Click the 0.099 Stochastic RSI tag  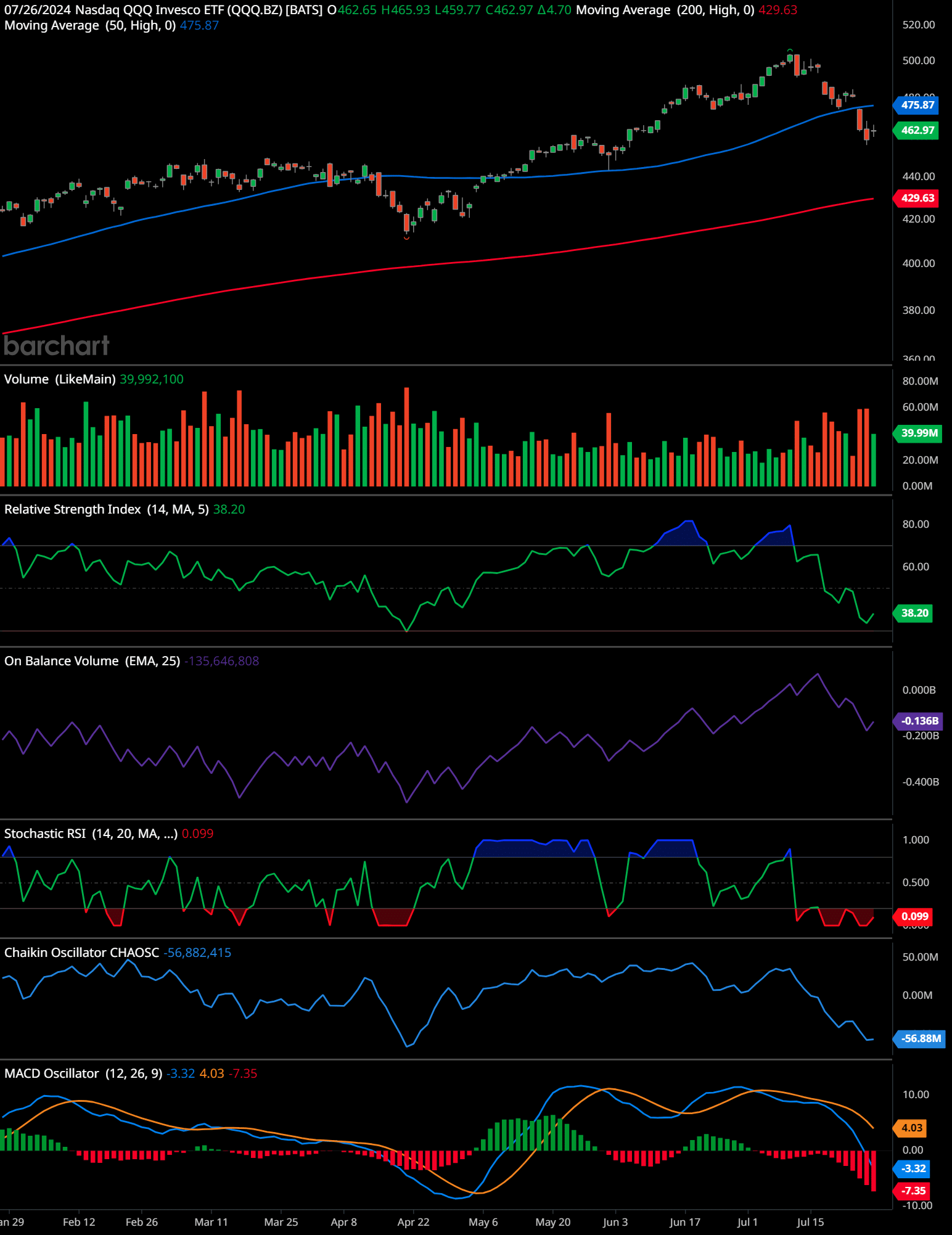click(x=913, y=916)
